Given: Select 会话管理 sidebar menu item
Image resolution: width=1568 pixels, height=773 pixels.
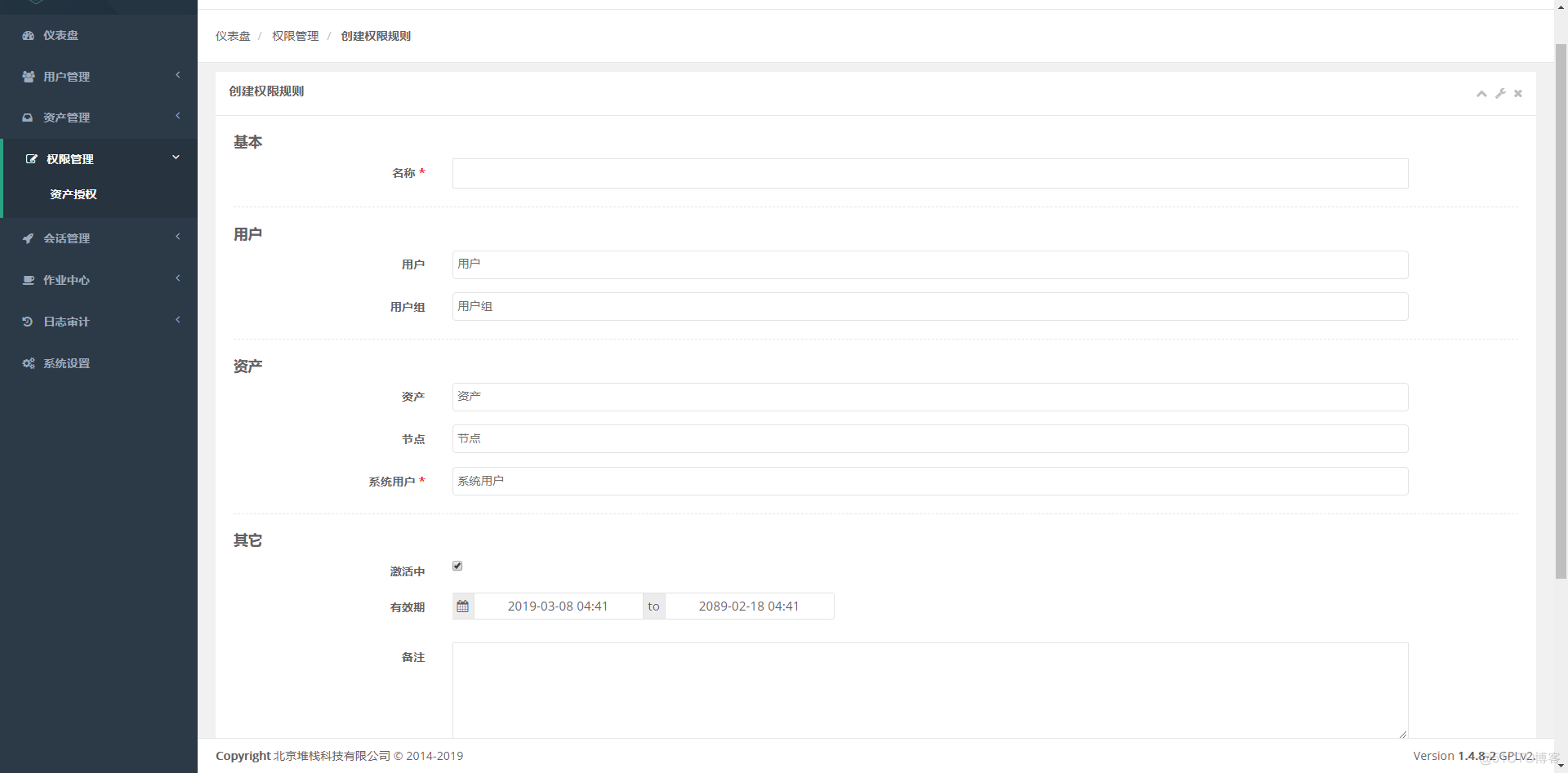Looking at the screenshot, I should click(x=99, y=238).
